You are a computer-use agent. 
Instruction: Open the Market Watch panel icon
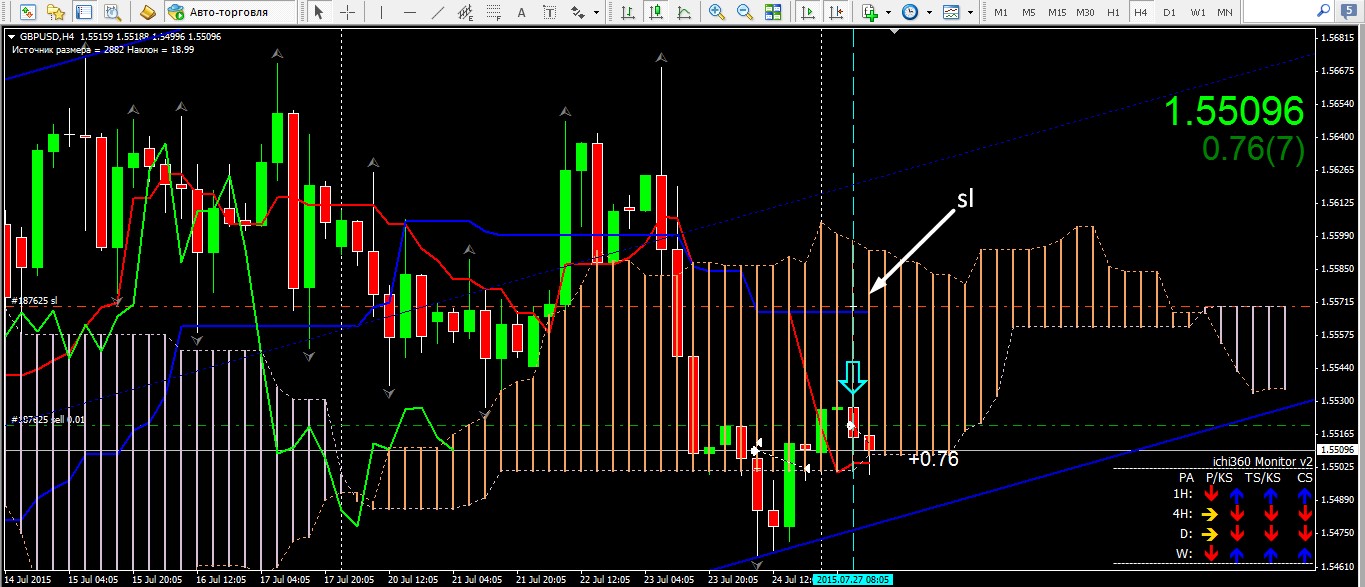coord(27,12)
